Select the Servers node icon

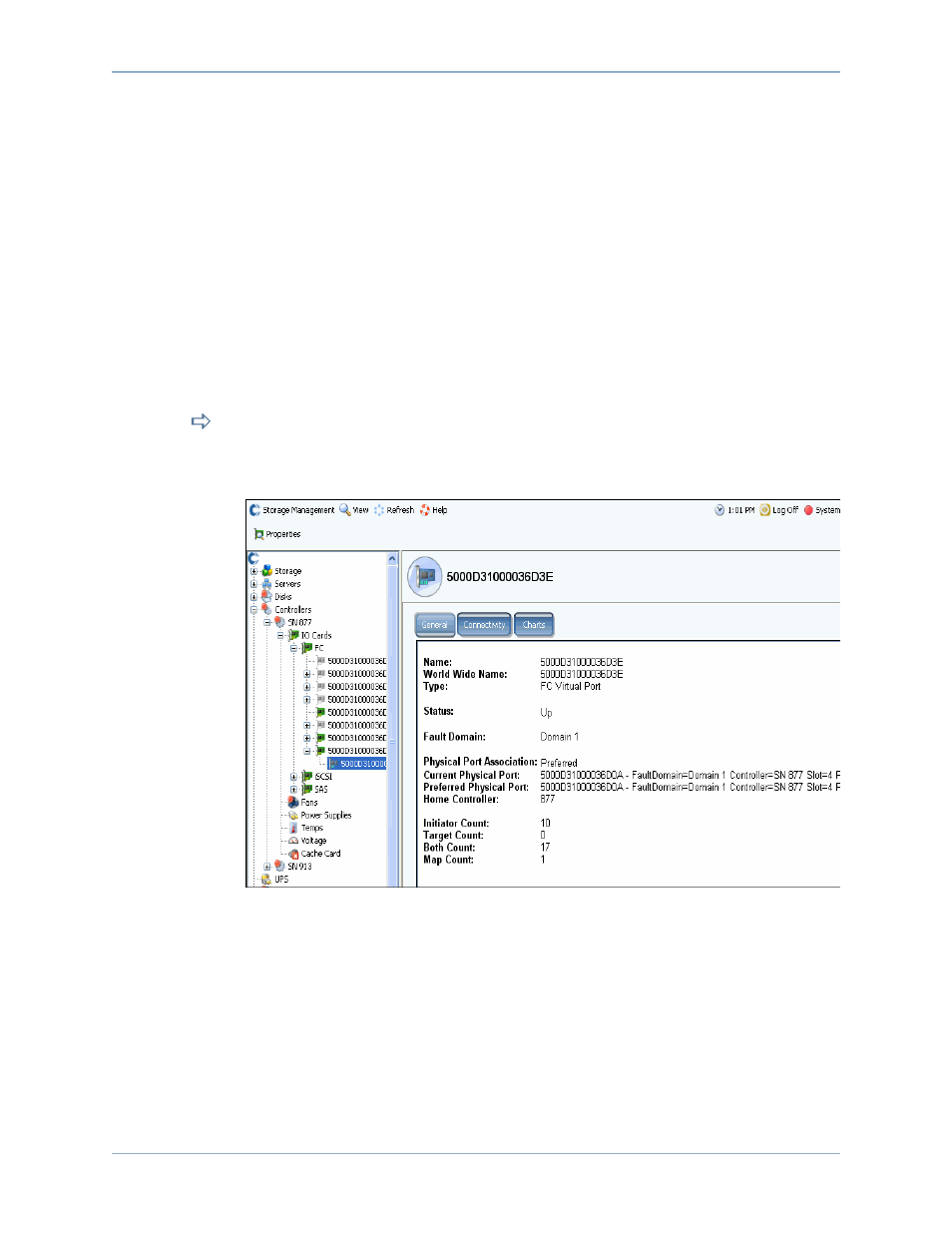tap(266, 584)
